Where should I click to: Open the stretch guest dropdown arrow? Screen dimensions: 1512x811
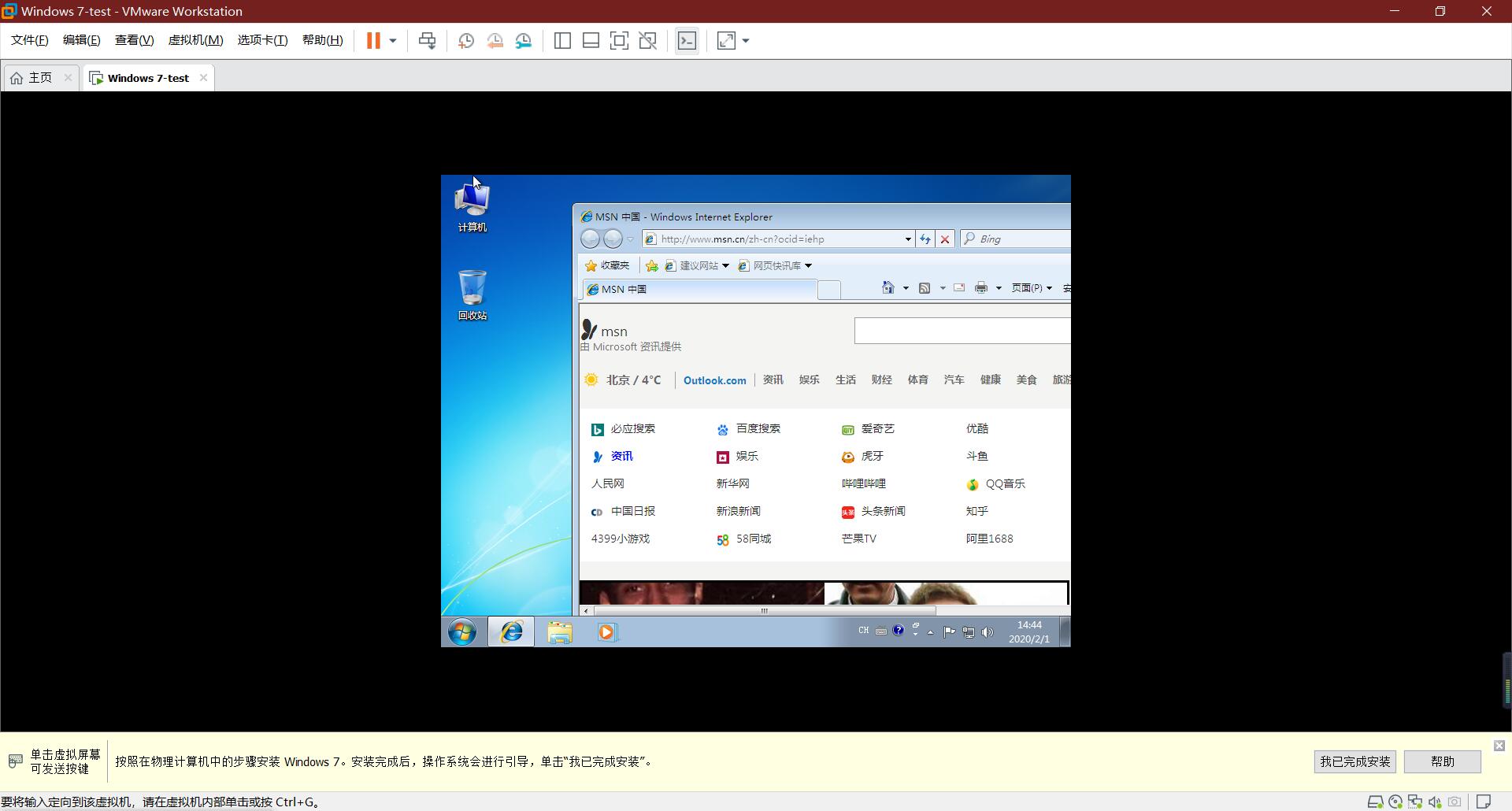coord(746,40)
